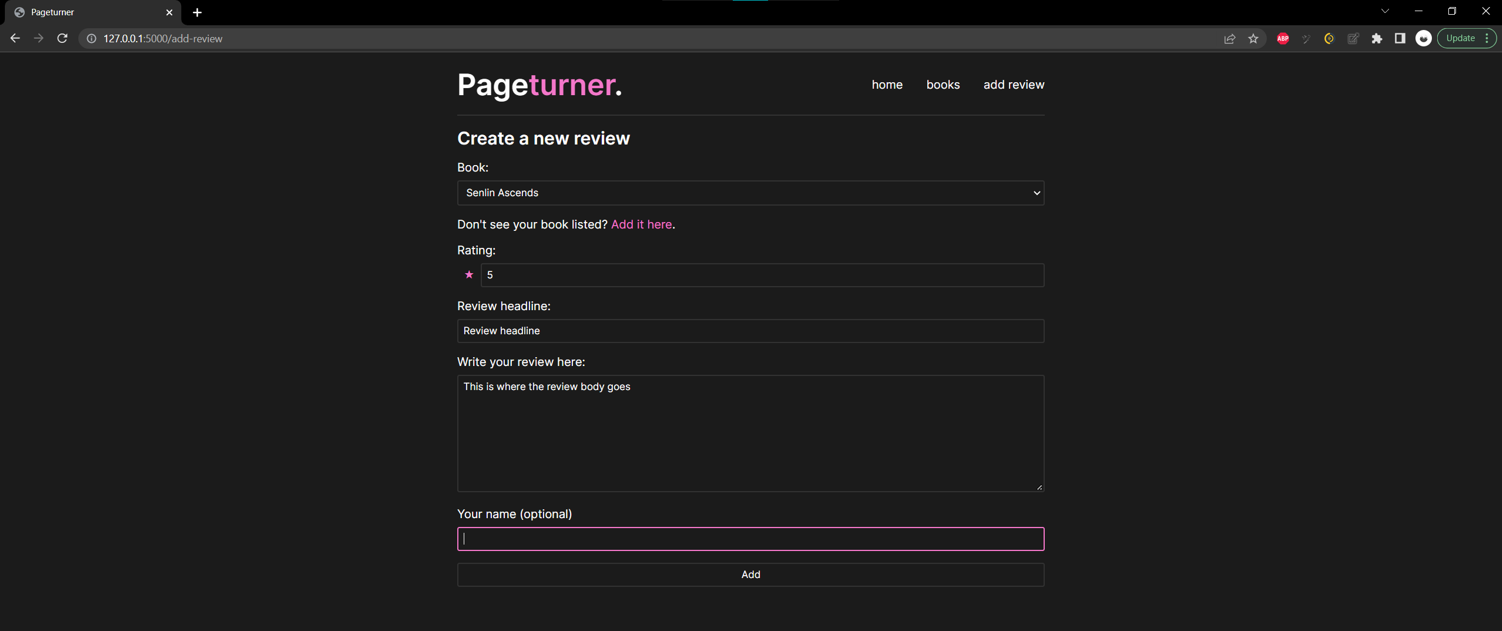1502x631 pixels.
Task: Open the browser side panel icon
Action: pos(1400,38)
